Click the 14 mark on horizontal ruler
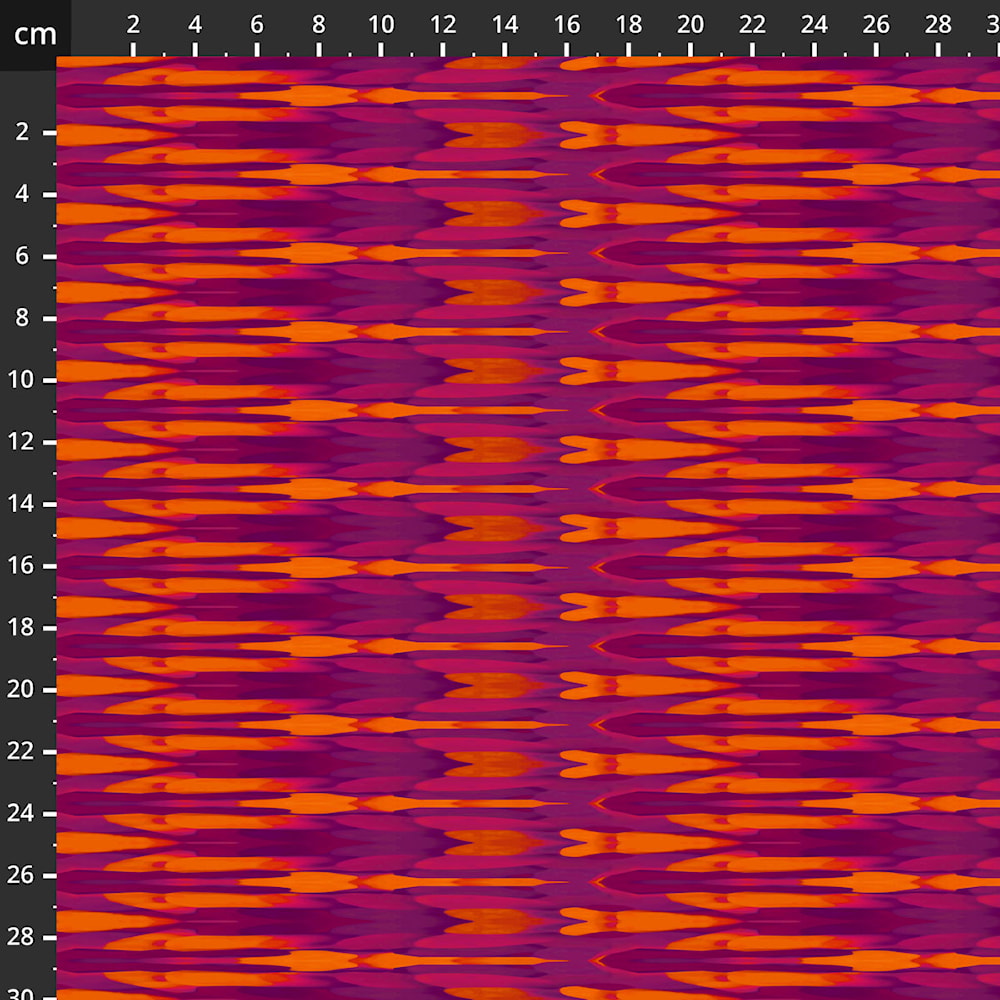Image resolution: width=1000 pixels, height=1000 pixels. click(505, 26)
